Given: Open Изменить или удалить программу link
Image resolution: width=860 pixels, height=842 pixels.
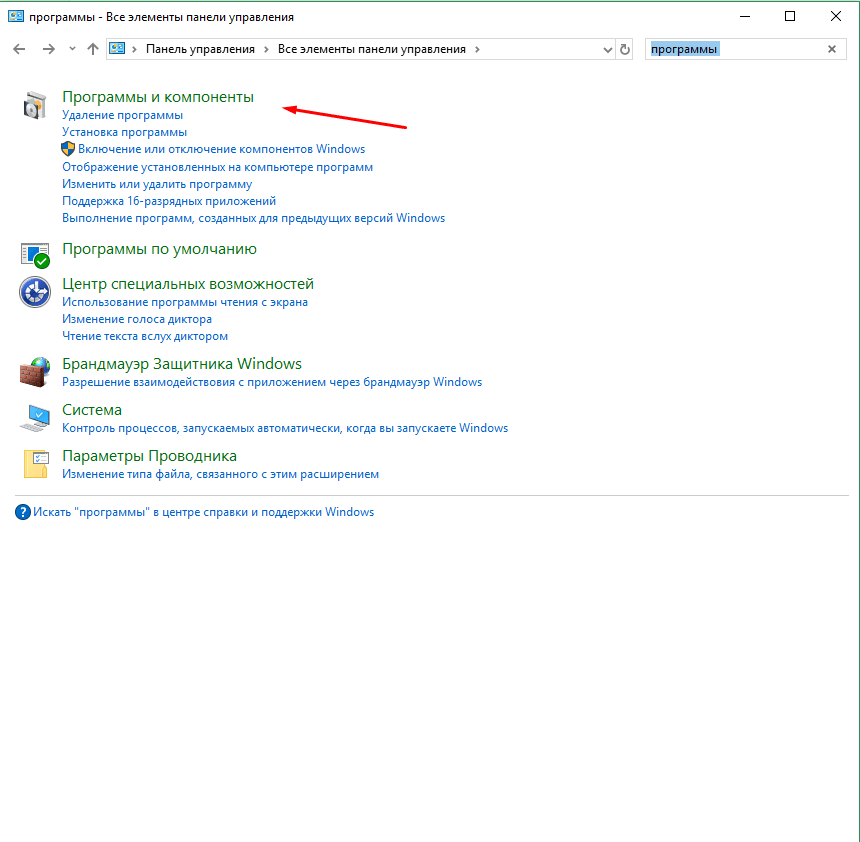Looking at the screenshot, I should (157, 184).
